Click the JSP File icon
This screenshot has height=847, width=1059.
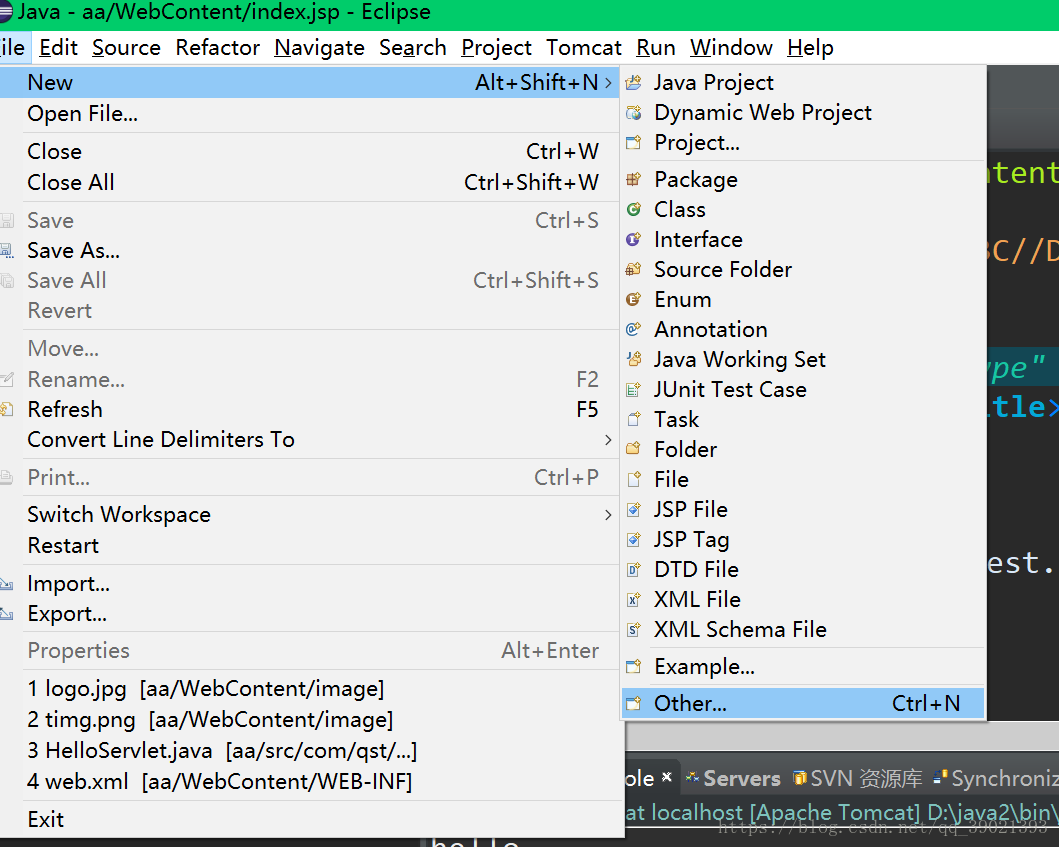pyautogui.click(x=633, y=510)
